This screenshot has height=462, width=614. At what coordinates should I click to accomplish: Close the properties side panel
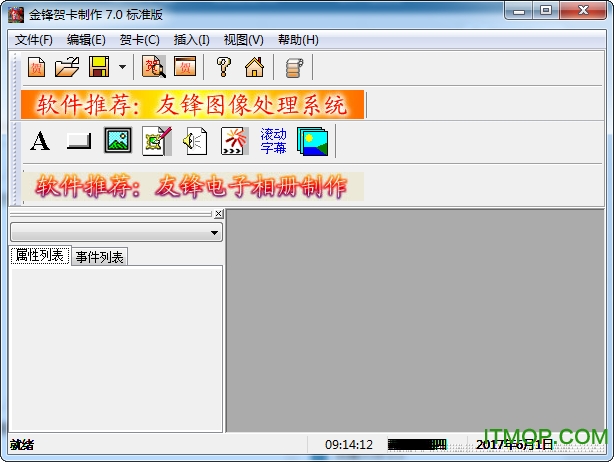[x=219, y=214]
